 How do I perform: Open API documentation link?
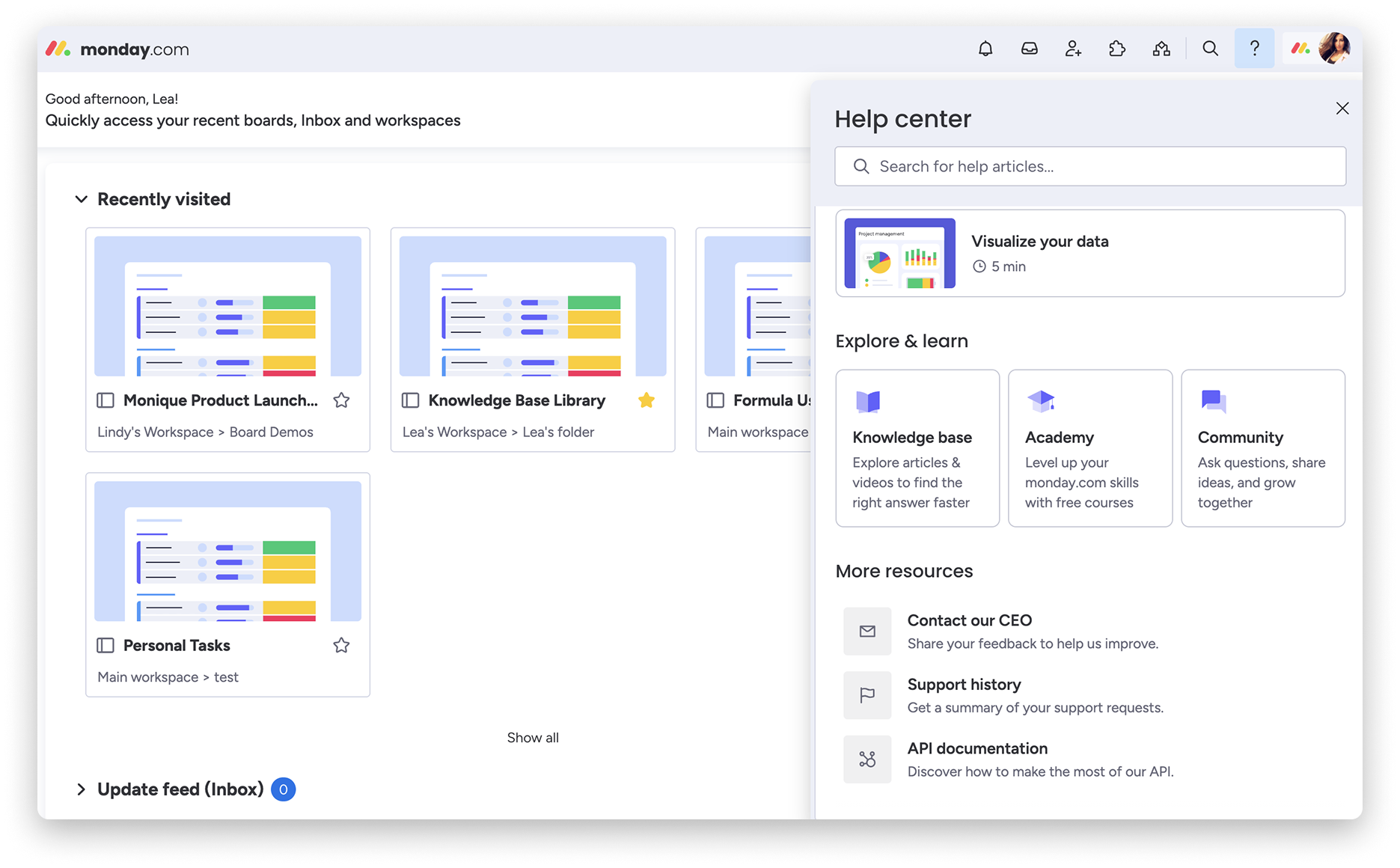click(977, 748)
